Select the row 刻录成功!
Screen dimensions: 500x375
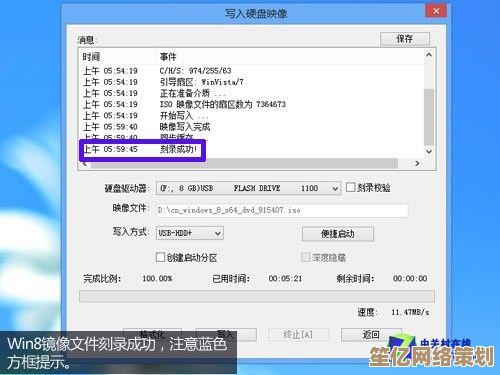point(252,149)
